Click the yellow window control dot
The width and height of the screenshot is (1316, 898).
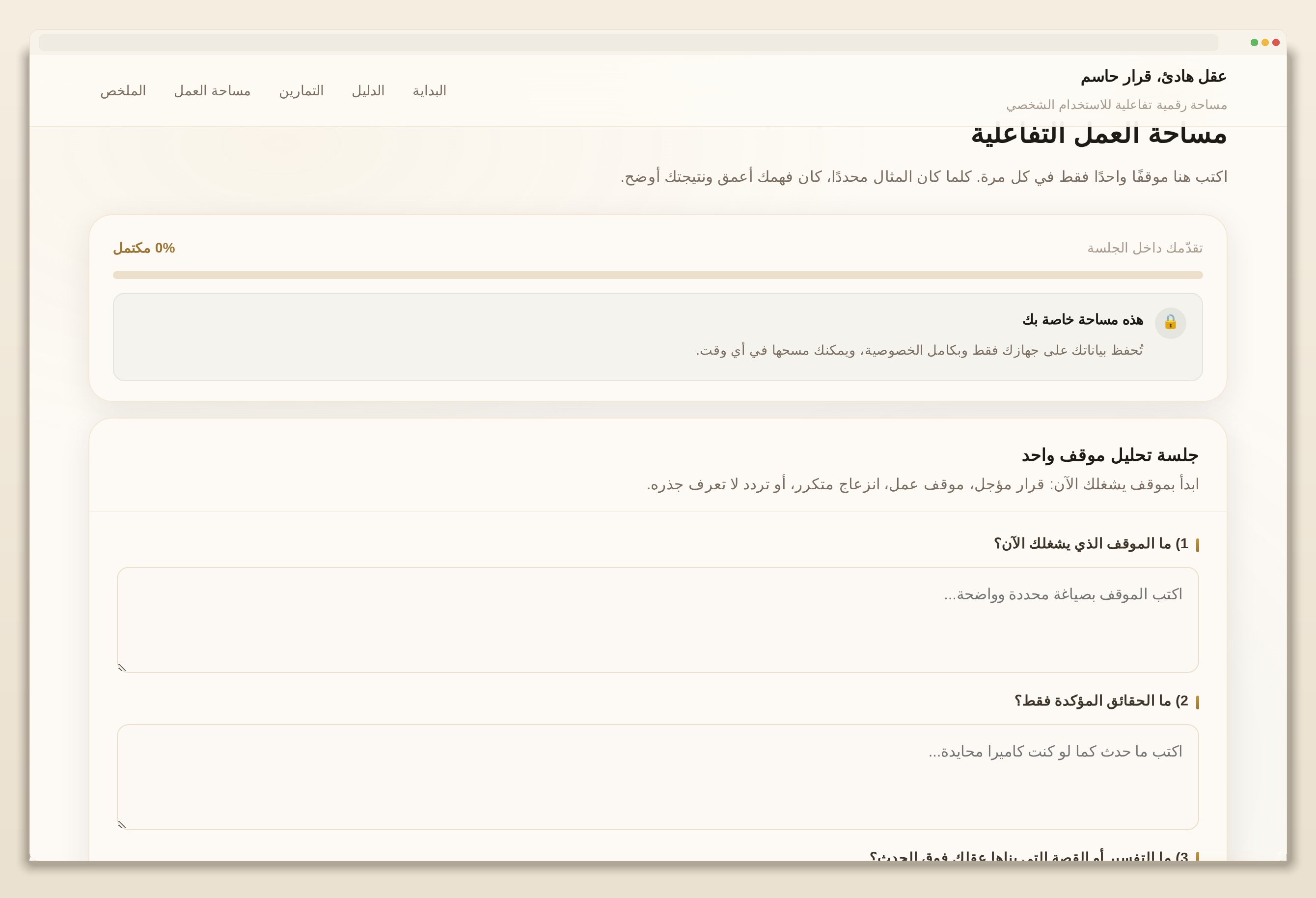[x=1265, y=42]
